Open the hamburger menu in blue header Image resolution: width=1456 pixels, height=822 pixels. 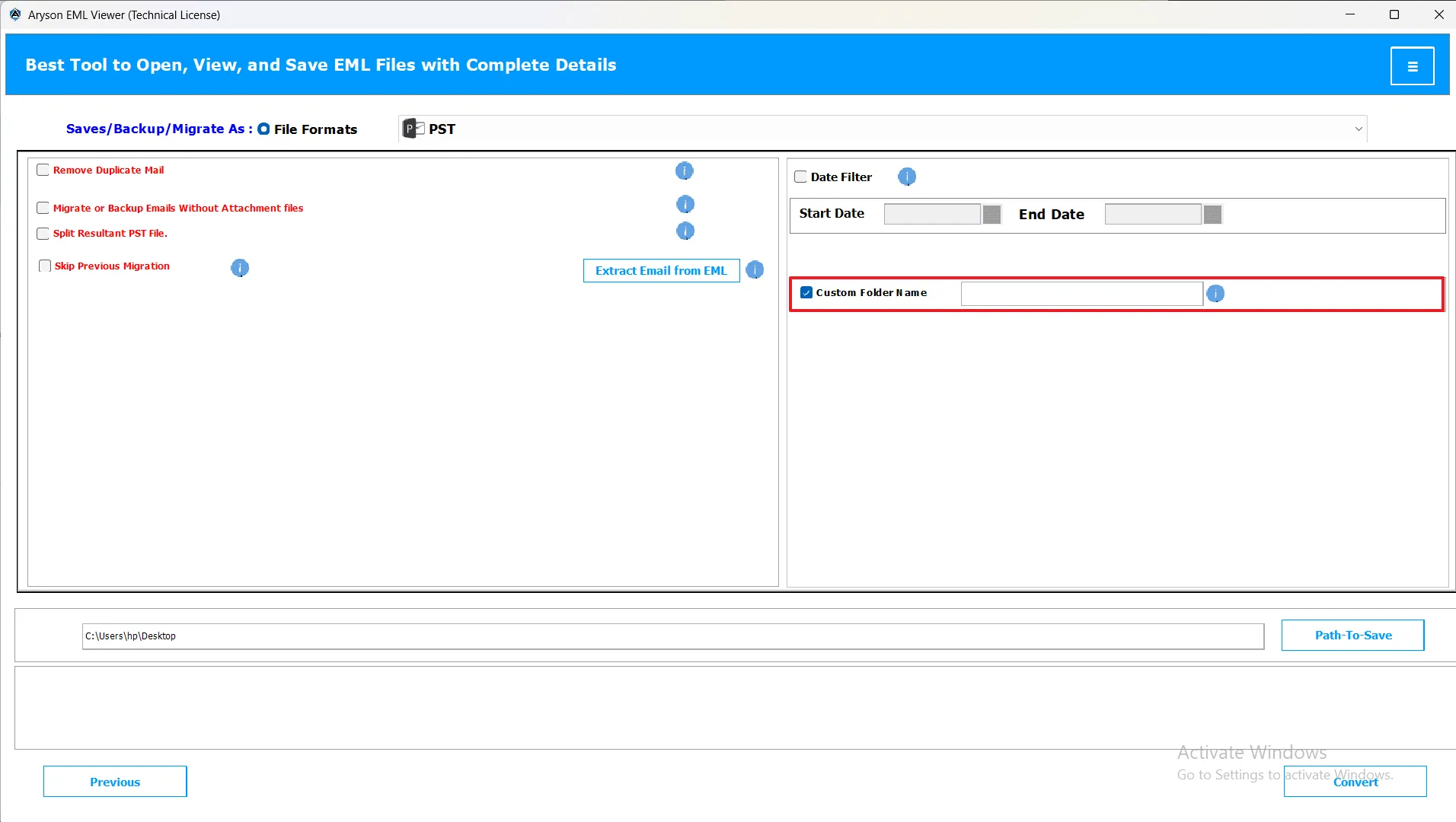(1412, 66)
